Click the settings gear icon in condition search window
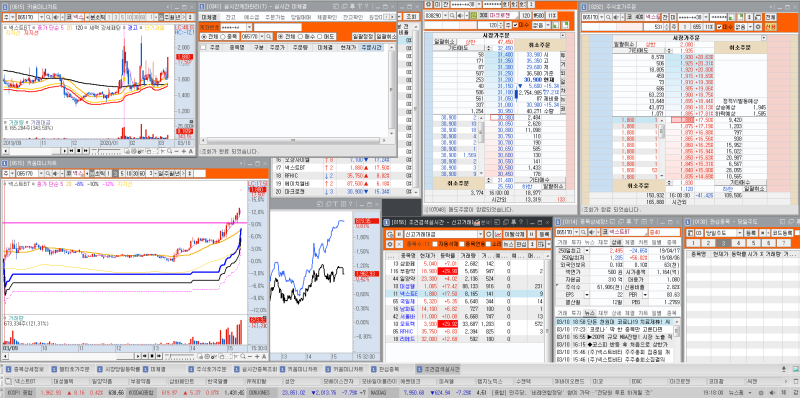Screen dimensions: 800x398 click(x=389, y=244)
